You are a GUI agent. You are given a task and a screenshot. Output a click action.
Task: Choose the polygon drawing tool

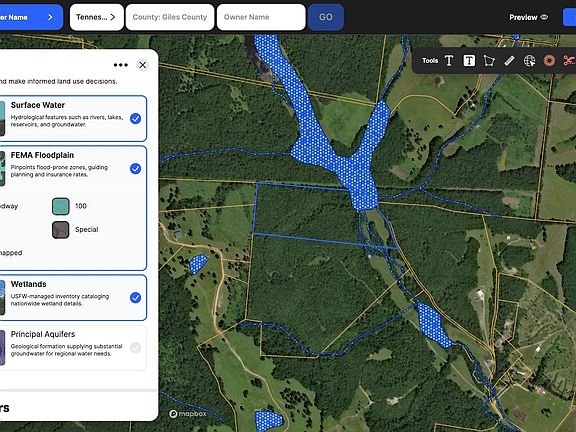[x=489, y=61]
